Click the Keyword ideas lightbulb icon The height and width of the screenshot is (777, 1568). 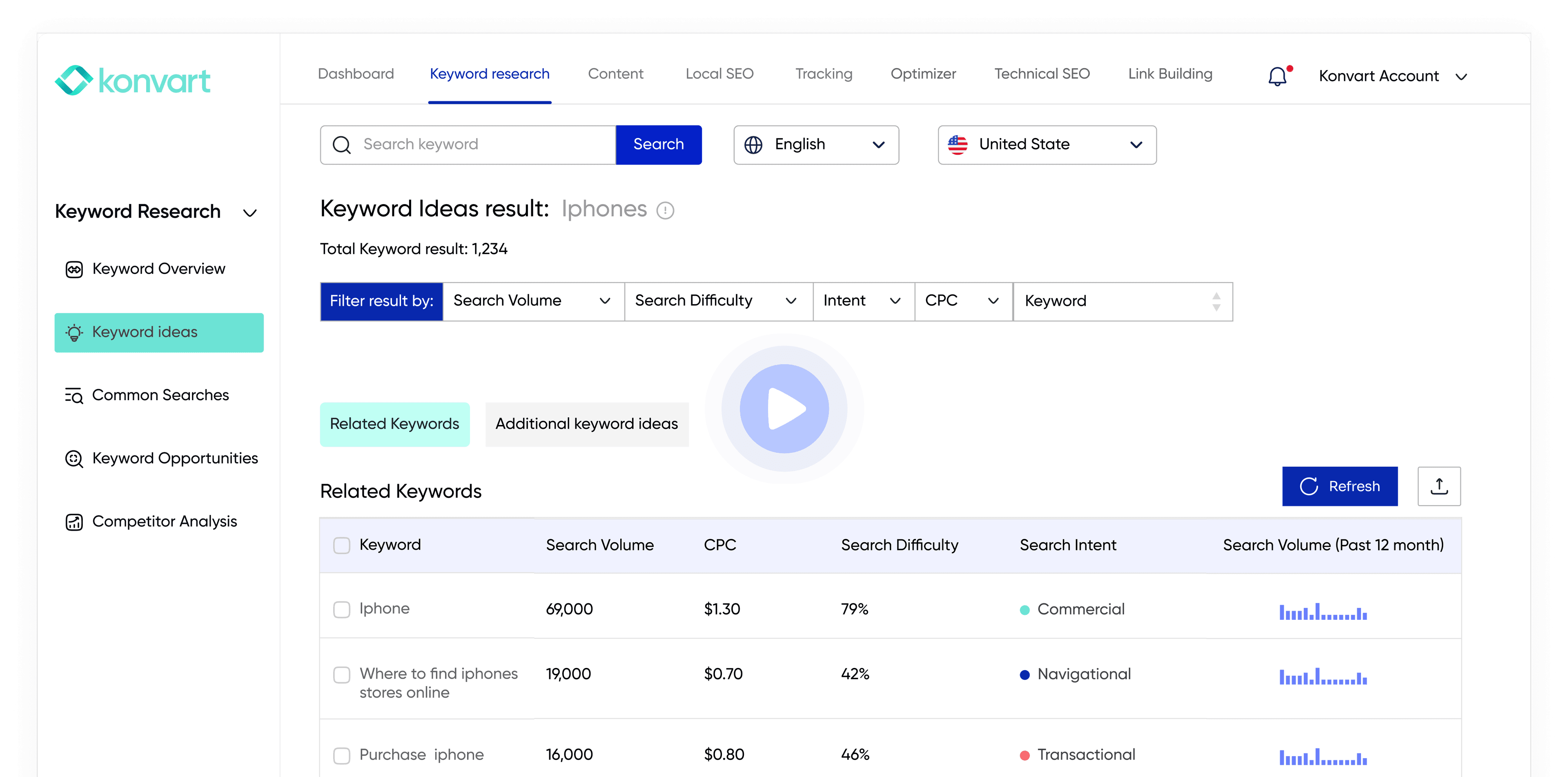coord(74,332)
